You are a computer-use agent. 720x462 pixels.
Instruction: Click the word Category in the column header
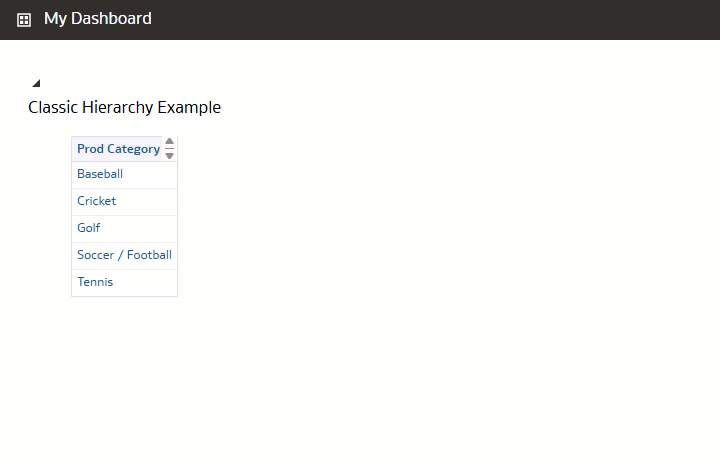point(134,149)
